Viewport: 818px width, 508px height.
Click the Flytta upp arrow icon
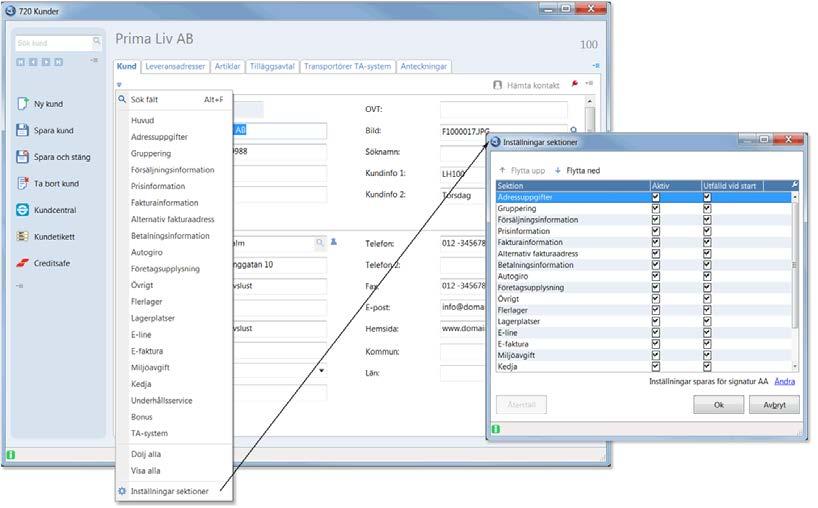click(x=502, y=170)
